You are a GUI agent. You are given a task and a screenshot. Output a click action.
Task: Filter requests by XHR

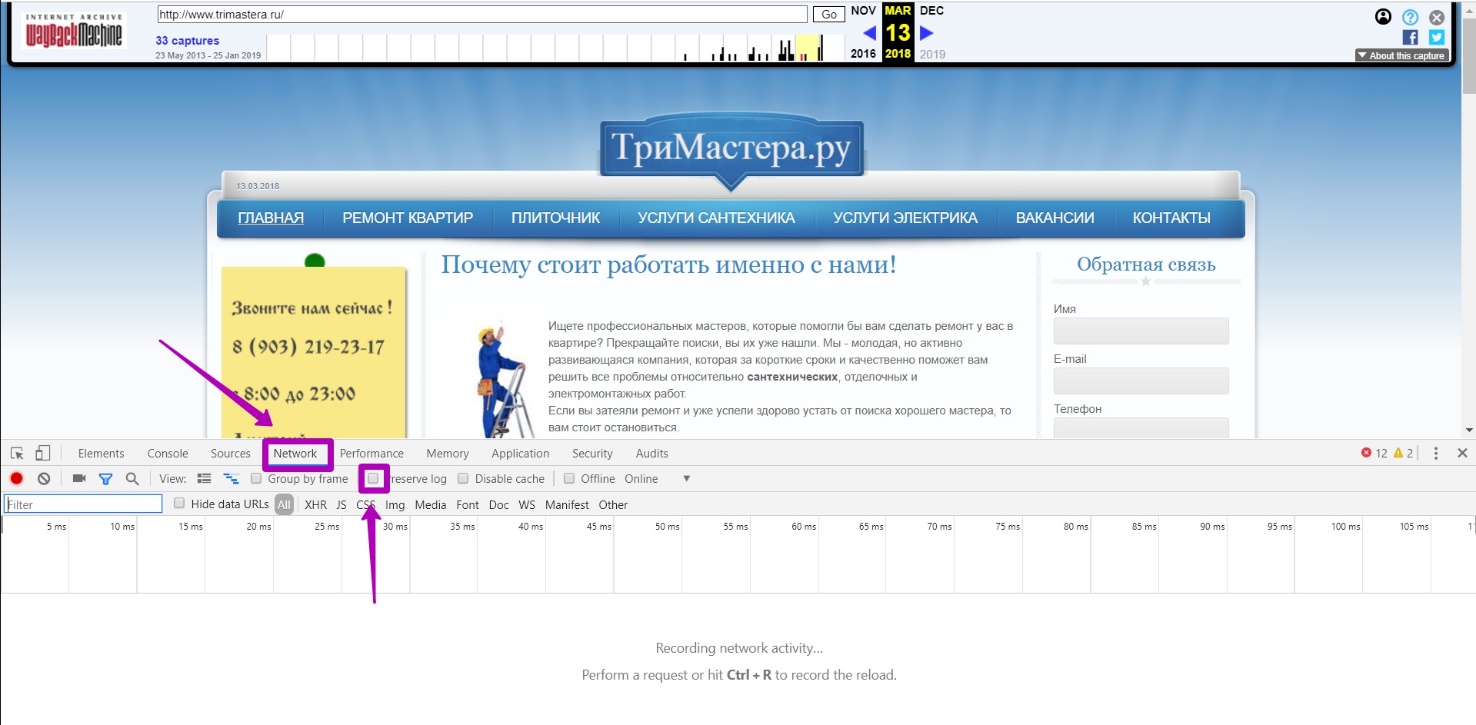pyautogui.click(x=315, y=505)
